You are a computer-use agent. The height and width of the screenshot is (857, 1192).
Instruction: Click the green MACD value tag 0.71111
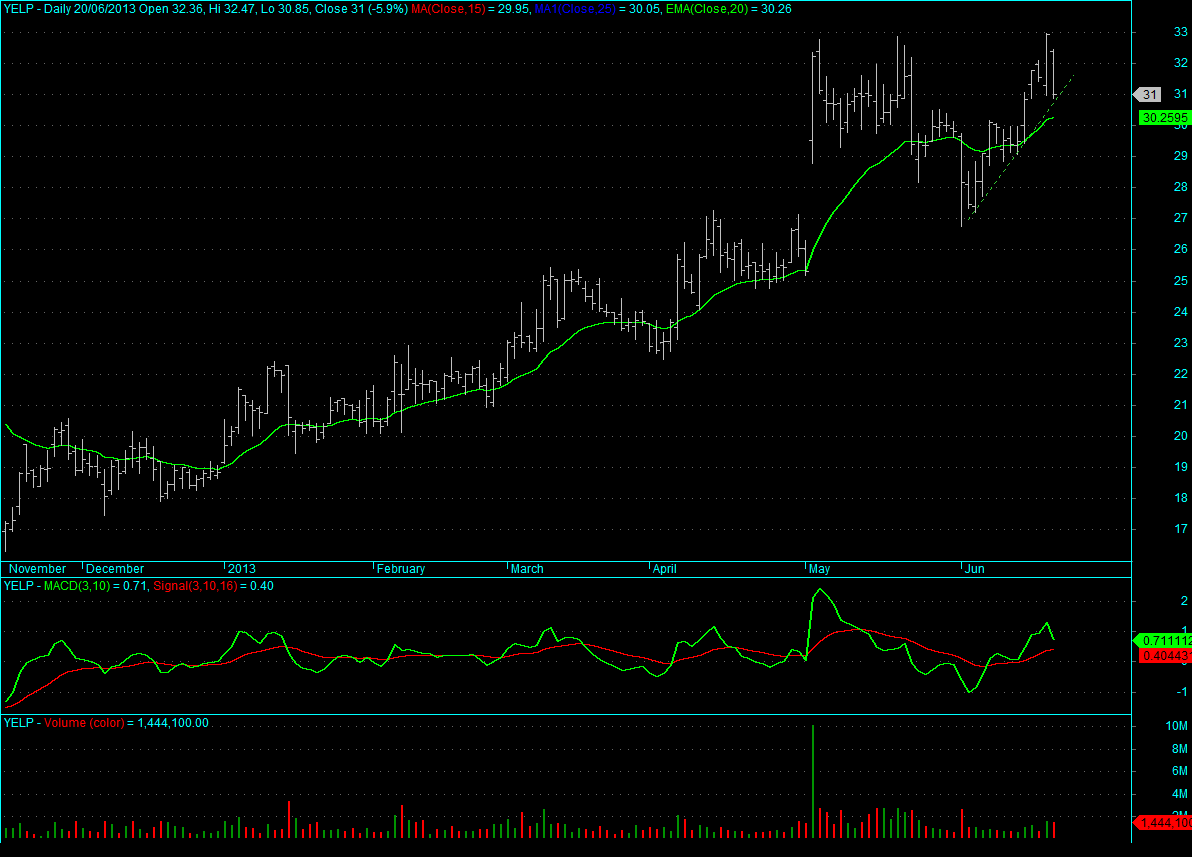[x=1163, y=641]
